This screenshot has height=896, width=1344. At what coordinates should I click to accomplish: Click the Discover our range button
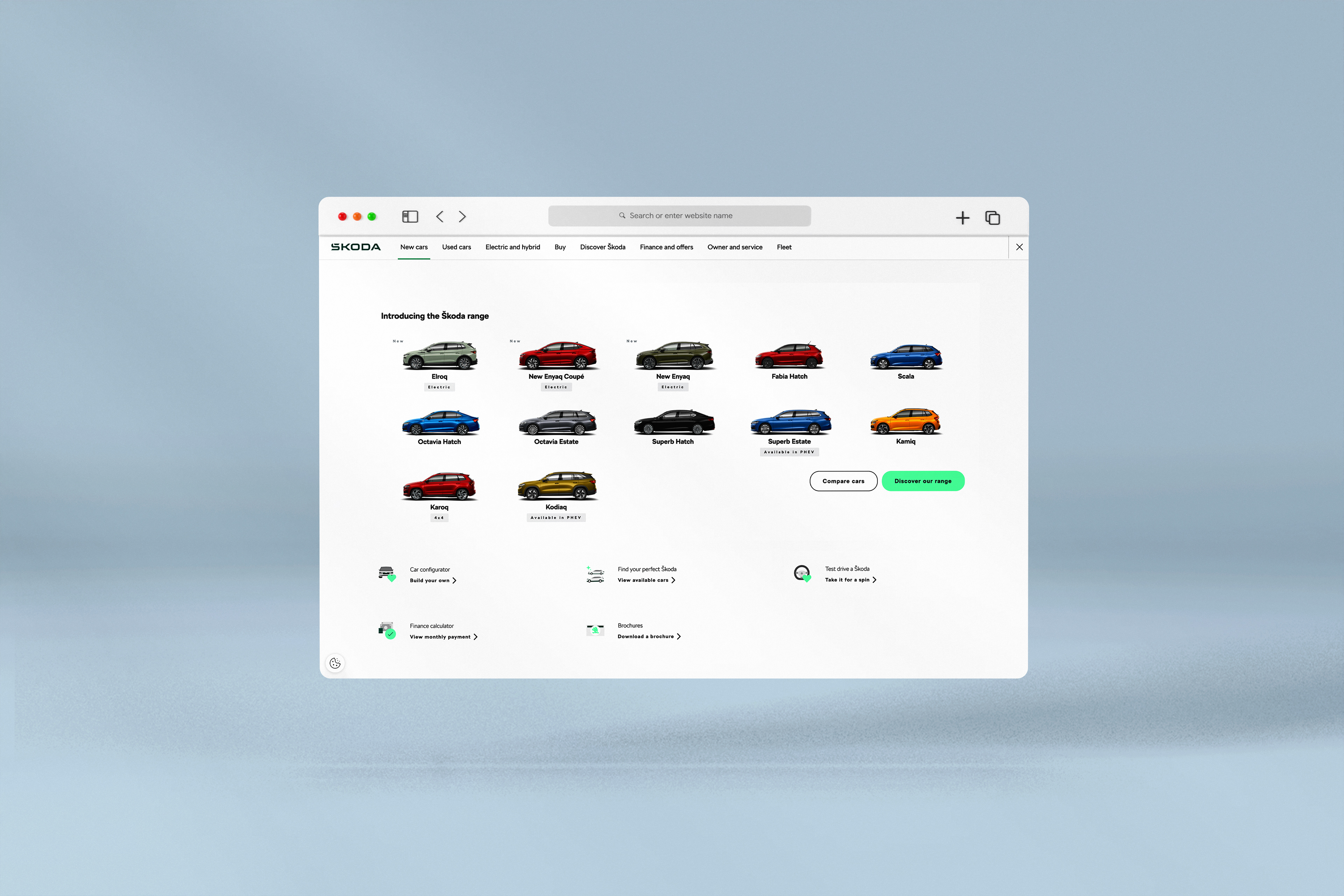[x=923, y=481]
